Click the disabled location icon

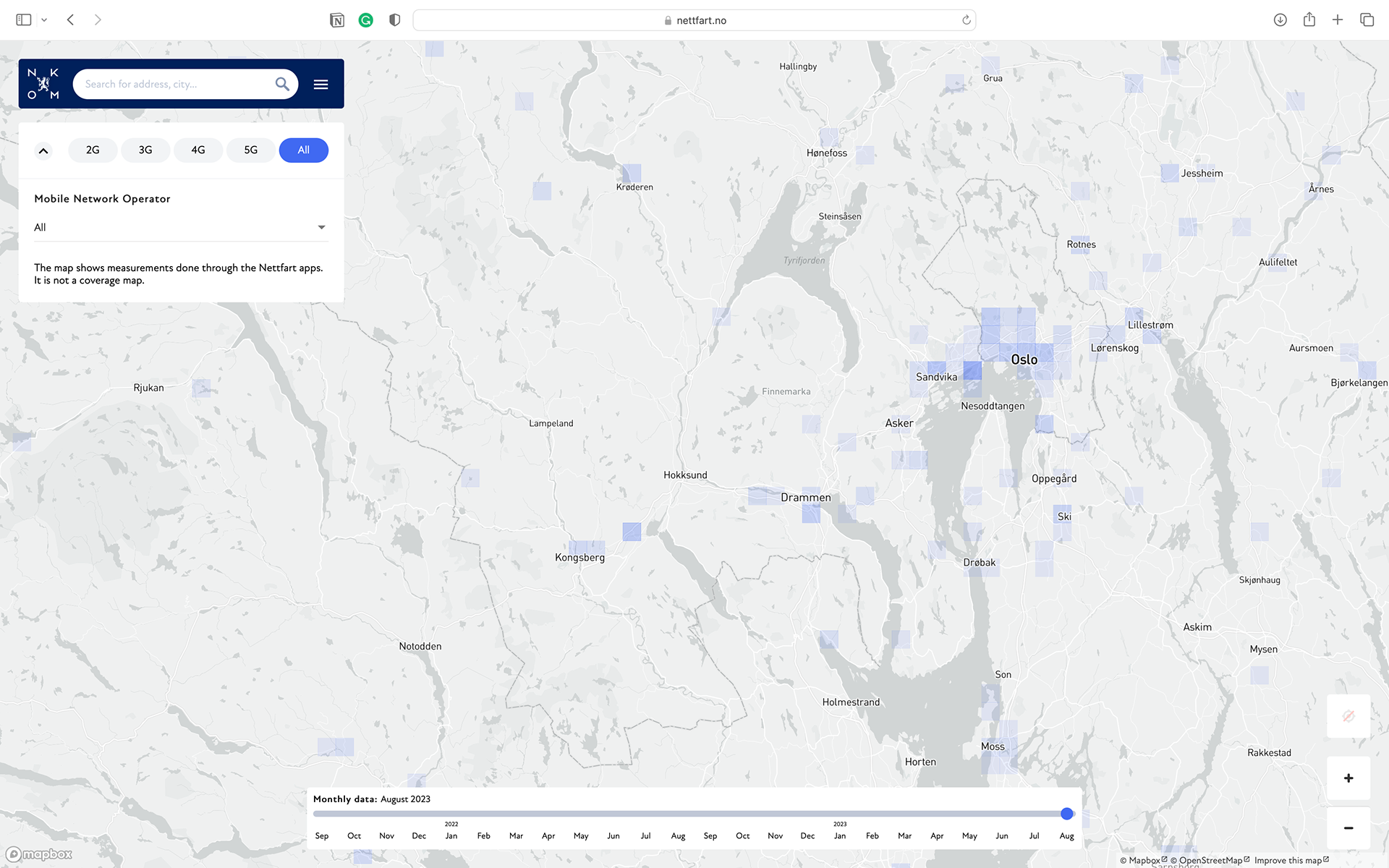pyautogui.click(x=1348, y=716)
